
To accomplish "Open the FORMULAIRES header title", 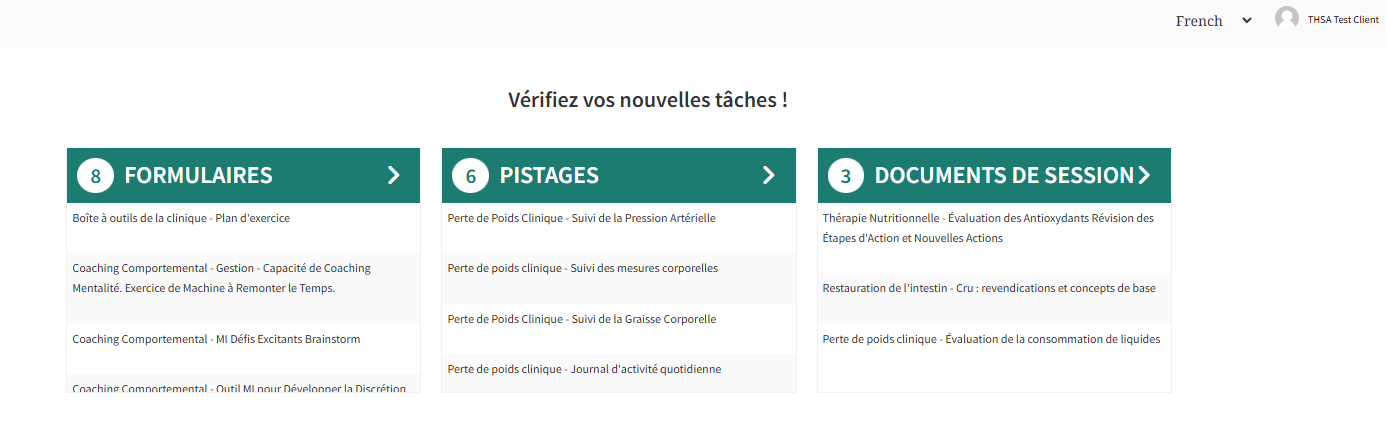I will pyautogui.click(x=198, y=176).
